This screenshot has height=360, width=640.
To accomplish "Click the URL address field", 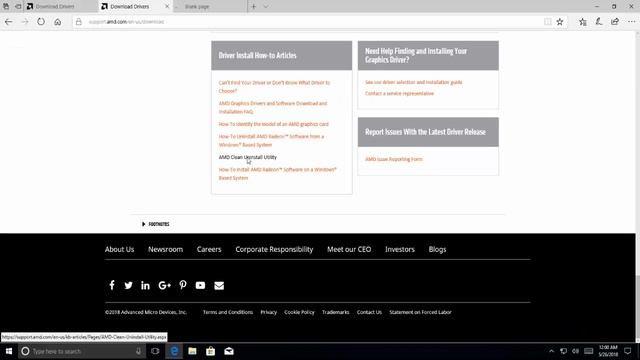I will click(310, 22).
